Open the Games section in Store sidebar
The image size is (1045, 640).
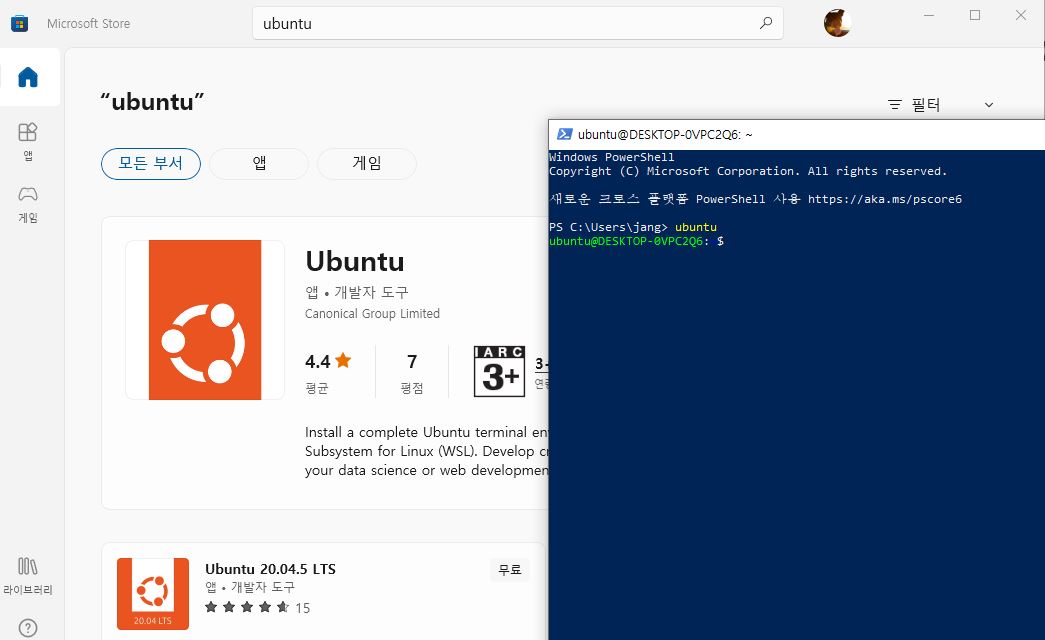coord(28,204)
